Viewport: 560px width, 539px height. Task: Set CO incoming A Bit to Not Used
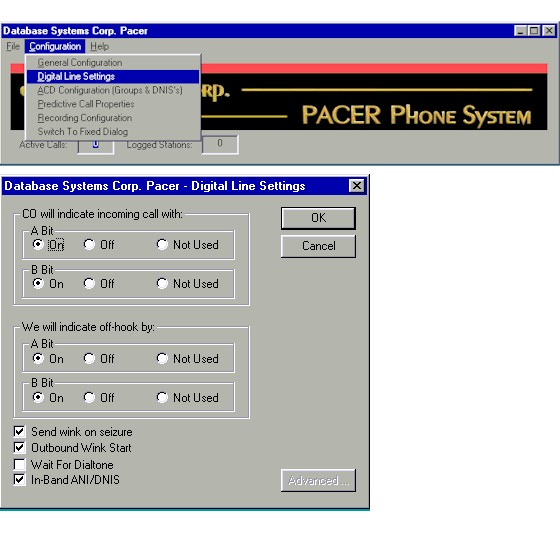click(x=188, y=245)
